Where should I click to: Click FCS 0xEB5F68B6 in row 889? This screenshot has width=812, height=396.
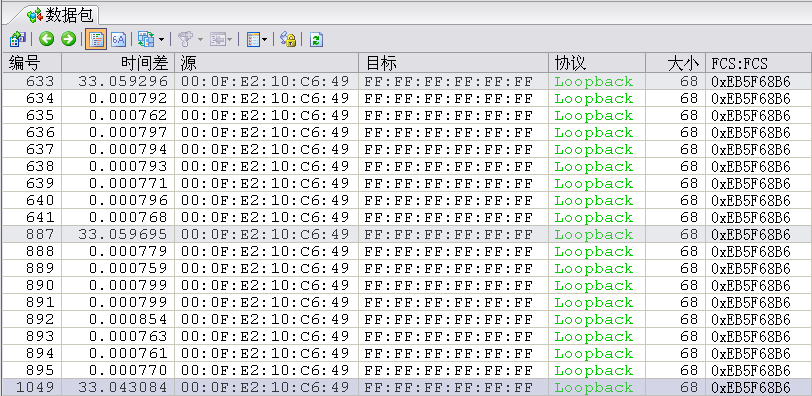click(751, 269)
